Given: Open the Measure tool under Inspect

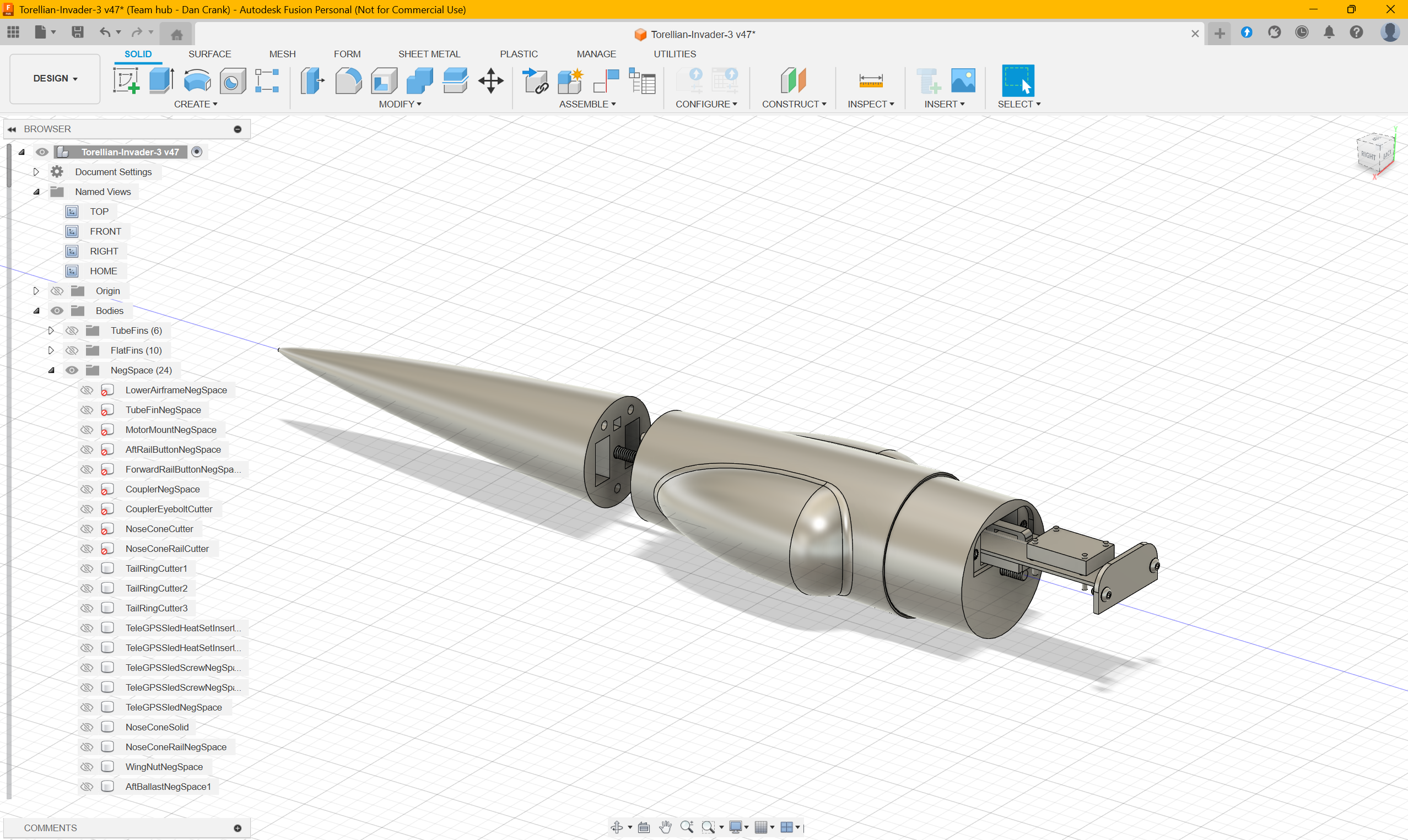Looking at the screenshot, I should pyautogui.click(x=870, y=81).
